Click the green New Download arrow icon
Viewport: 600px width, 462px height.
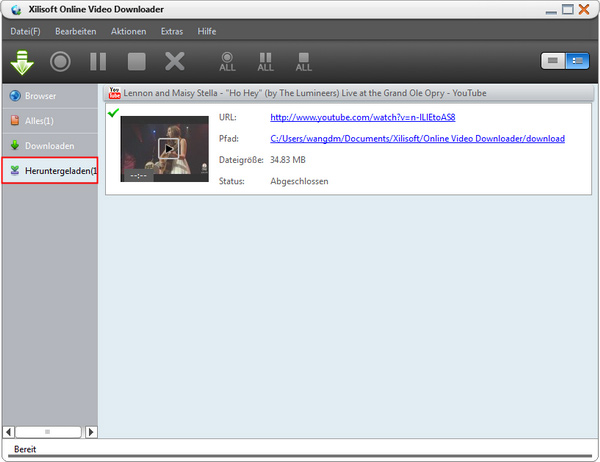[22, 62]
